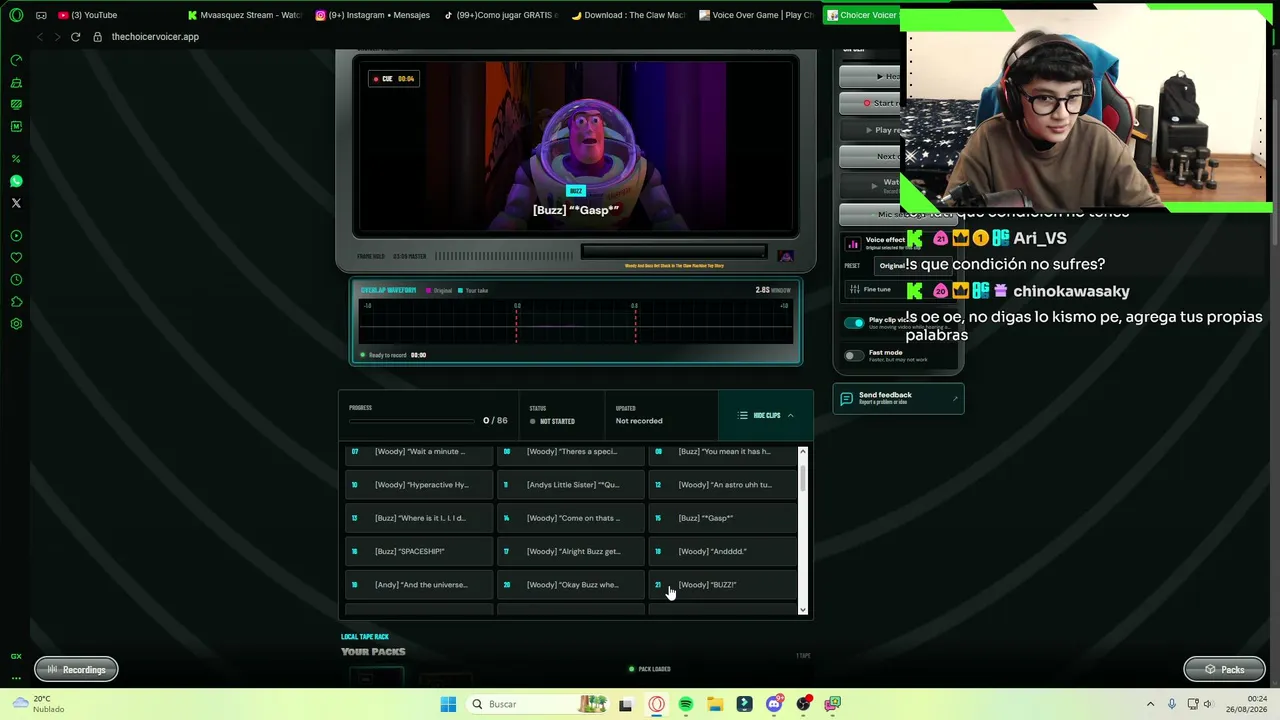This screenshot has width=1280, height=720.
Task: Select clip 16 Buzz SPACESHIP!
Action: point(419,551)
